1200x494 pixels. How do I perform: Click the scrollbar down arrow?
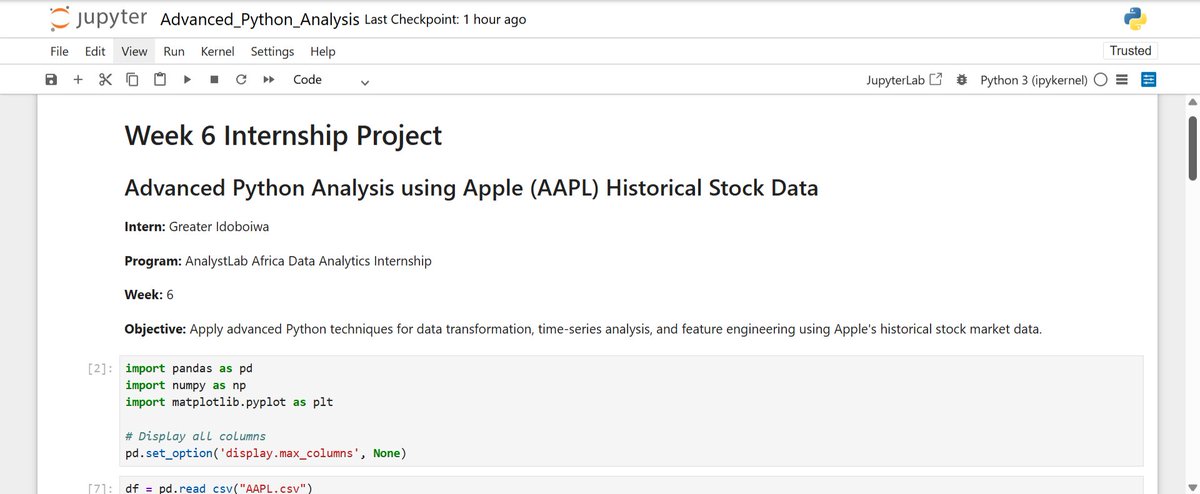1191,486
